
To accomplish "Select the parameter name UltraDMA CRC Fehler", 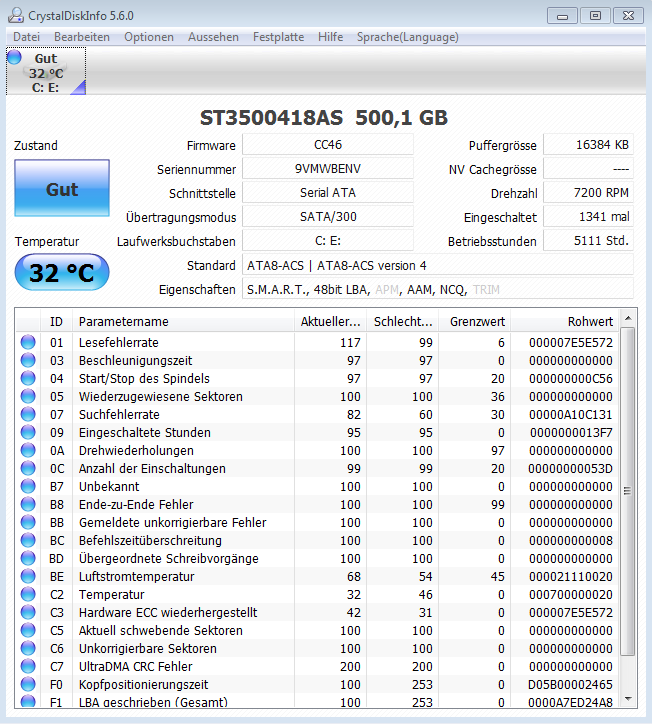I will [135, 667].
